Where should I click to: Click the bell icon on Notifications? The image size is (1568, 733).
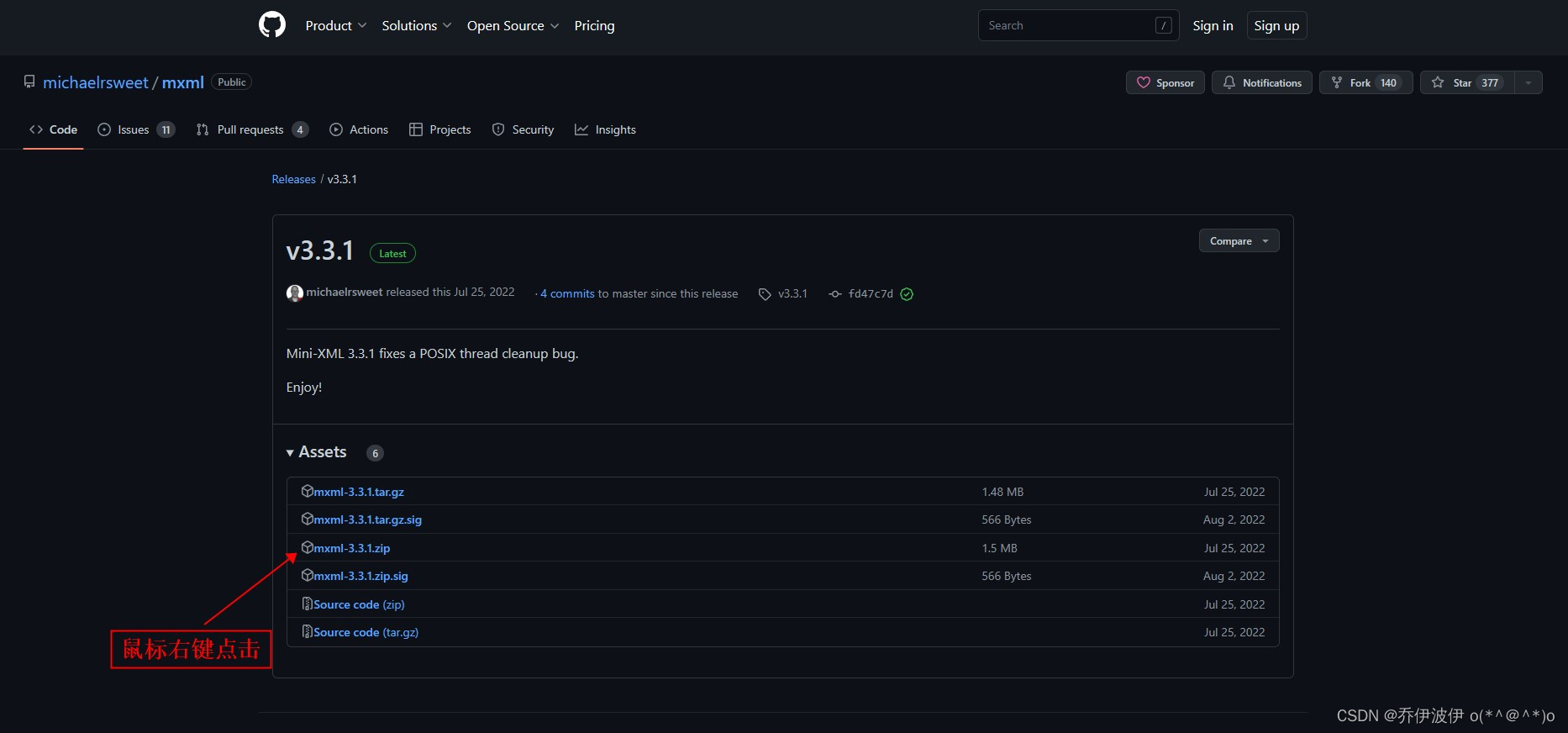tap(1229, 82)
